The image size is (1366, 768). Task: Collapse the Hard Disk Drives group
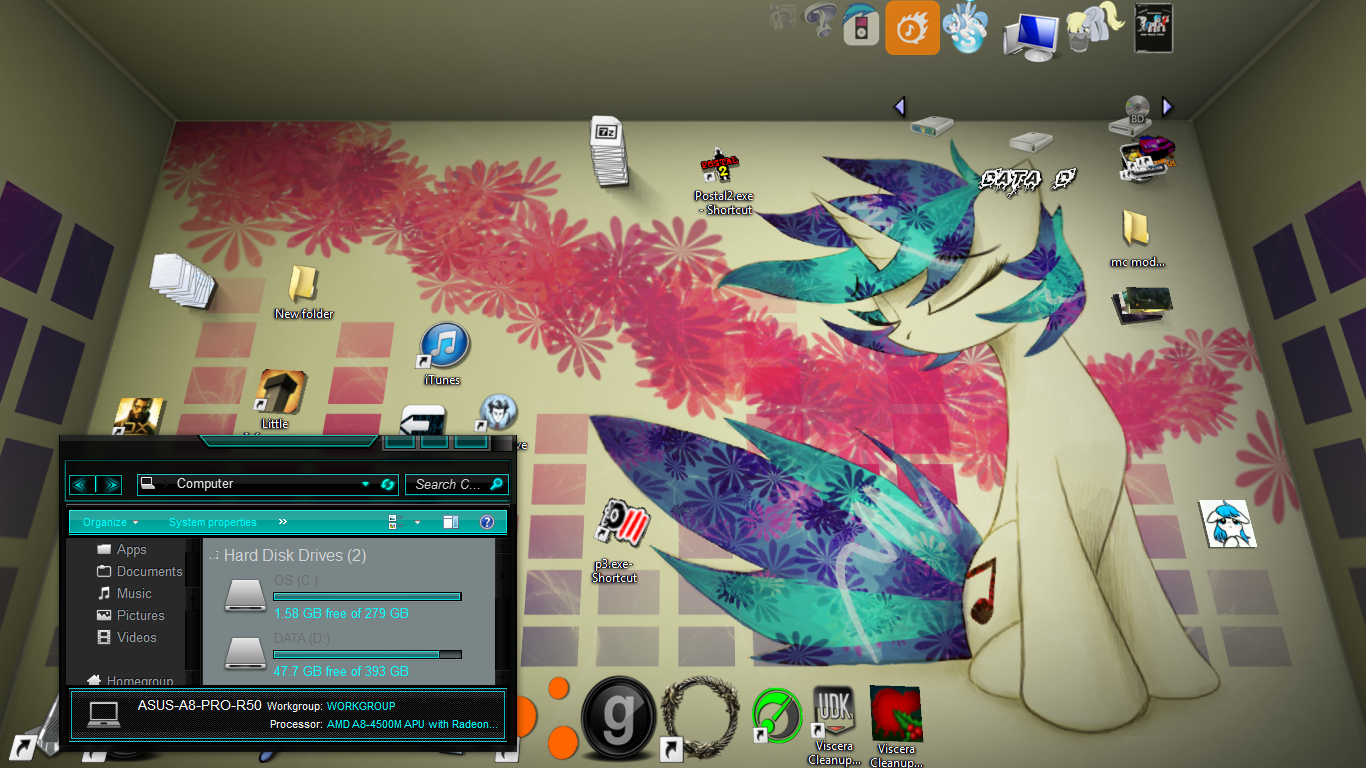pyautogui.click(x=214, y=555)
